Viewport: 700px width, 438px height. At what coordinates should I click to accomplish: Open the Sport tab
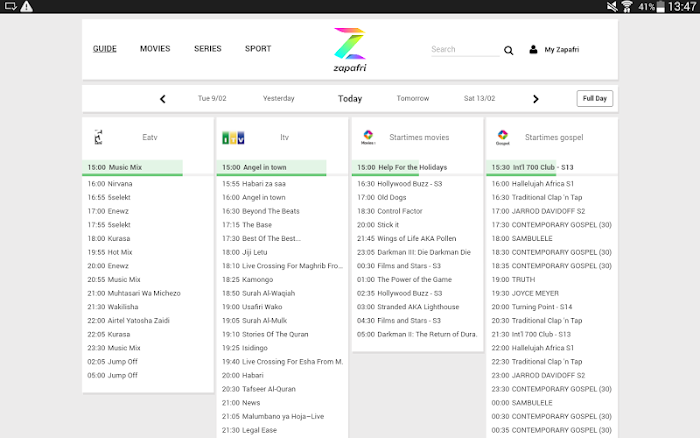point(258,49)
